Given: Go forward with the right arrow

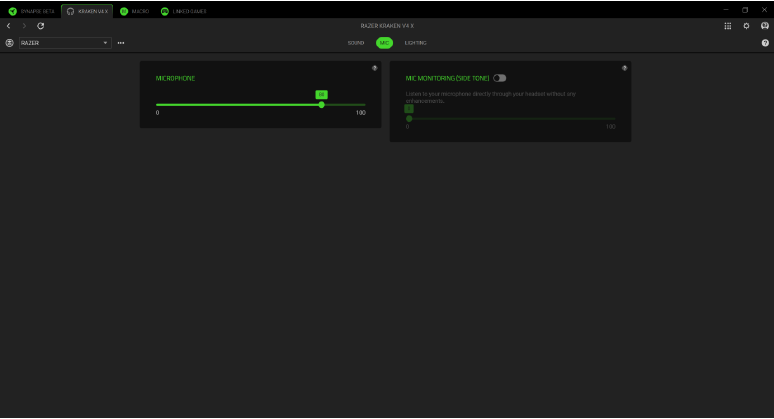Looking at the screenshot, I should [x=24, y=26].
